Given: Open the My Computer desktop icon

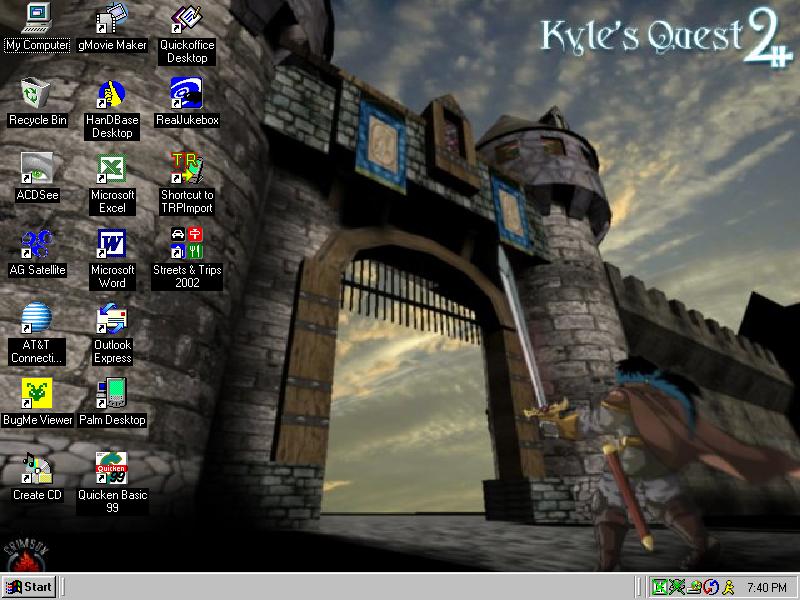Looking at the screenshot, I should pyautogui.click(x=37, y=18).
